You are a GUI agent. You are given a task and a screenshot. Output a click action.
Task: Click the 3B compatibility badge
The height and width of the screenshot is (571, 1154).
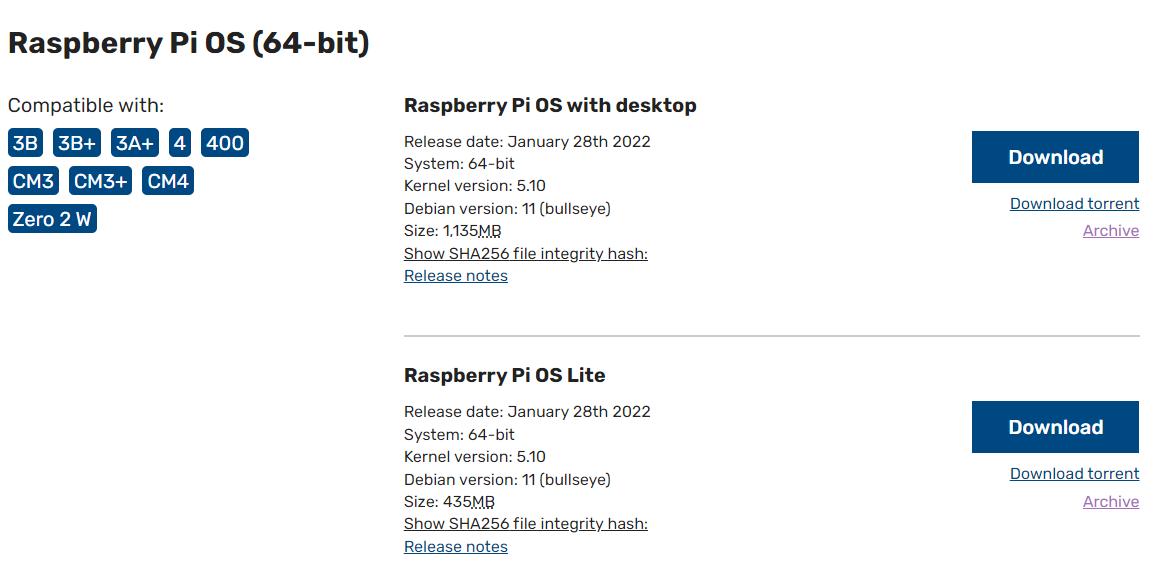click(x=26, y=143)
